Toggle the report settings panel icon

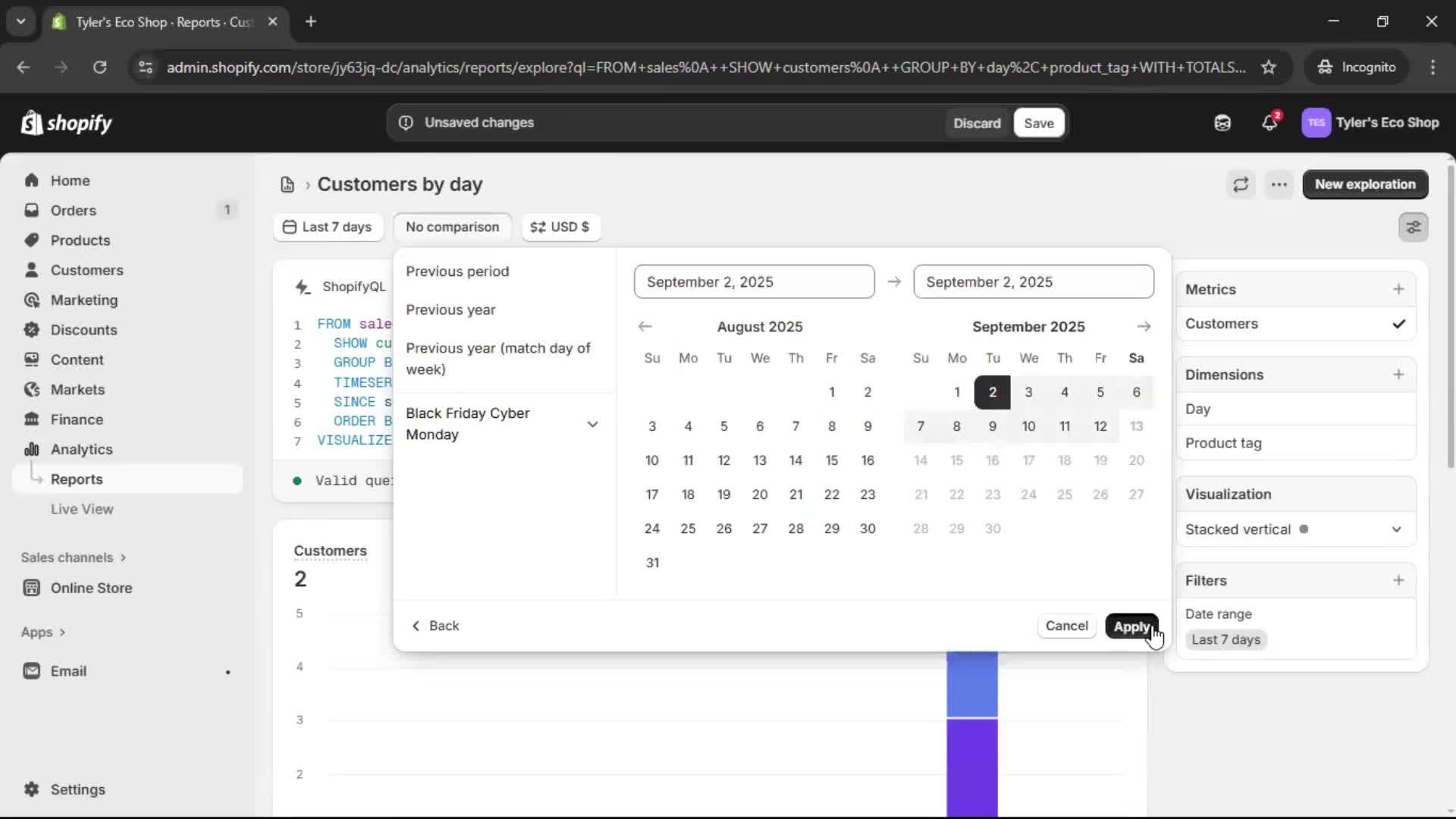coord(1413,227)
